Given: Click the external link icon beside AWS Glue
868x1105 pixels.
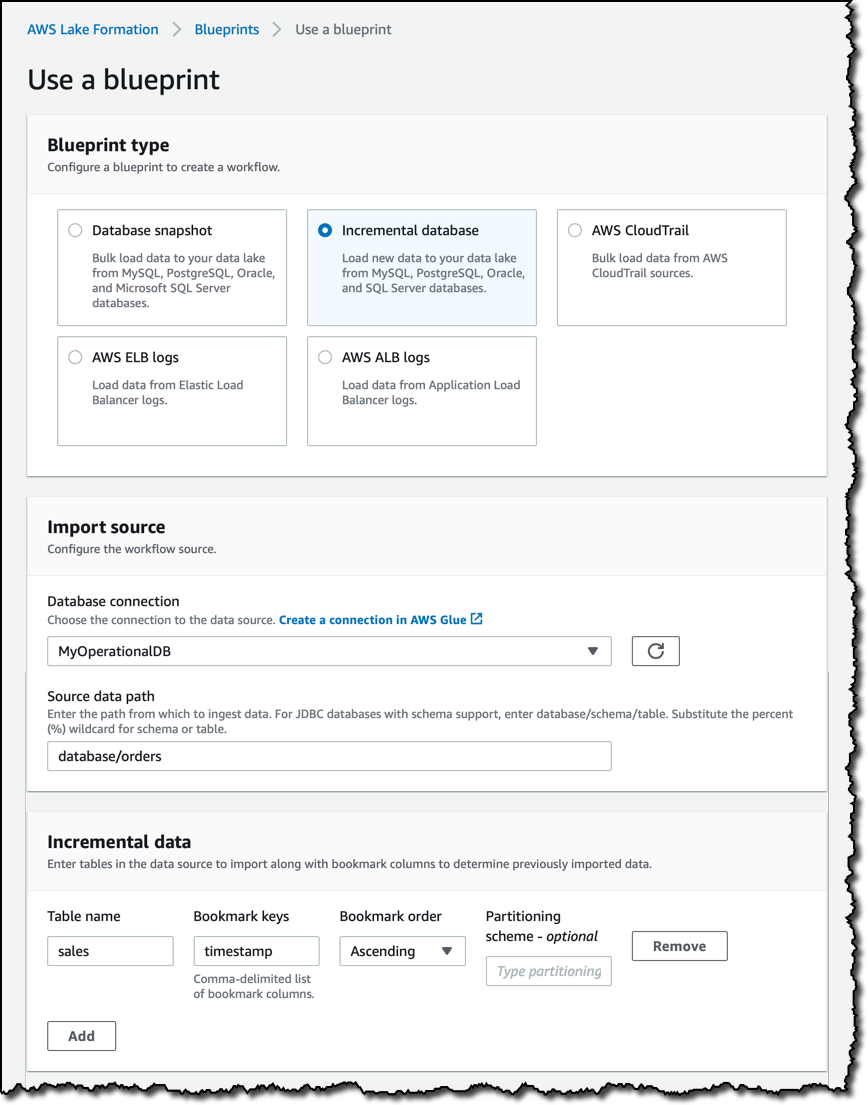Looking at the screenshot, I should pyautogui.click(x=477, y=619).
